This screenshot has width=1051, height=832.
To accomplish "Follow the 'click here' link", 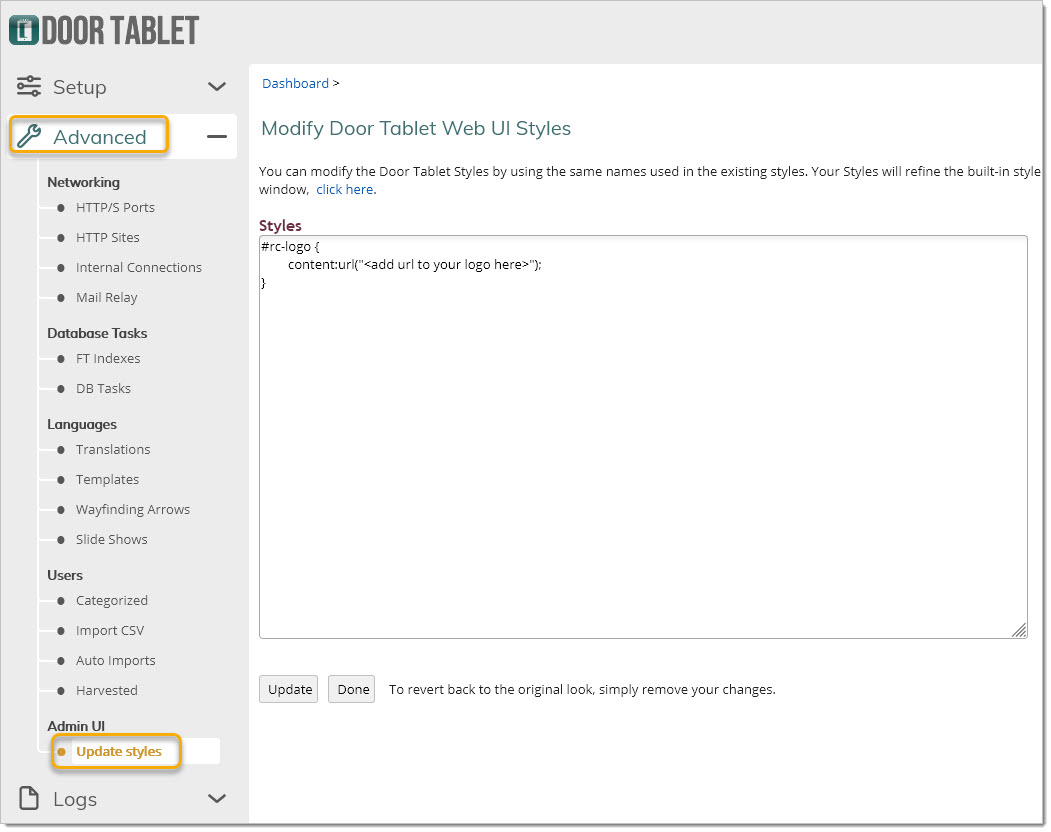I will click(x=345, y=190).
